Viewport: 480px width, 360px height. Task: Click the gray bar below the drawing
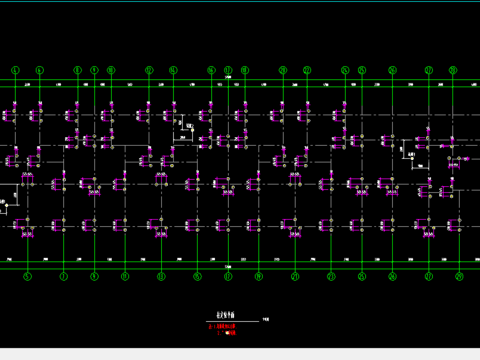240,354
